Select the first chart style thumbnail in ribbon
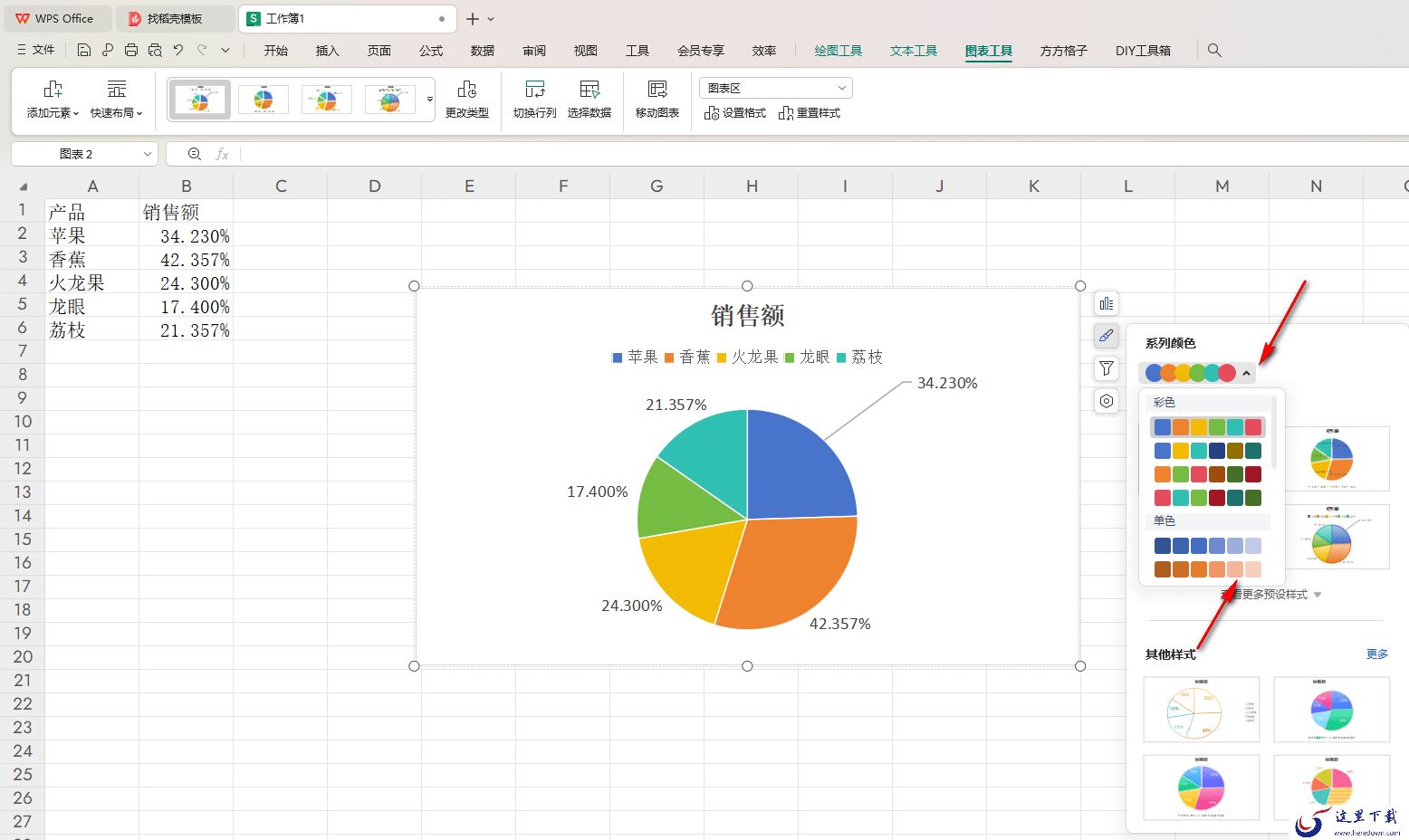1409x840 pixels. pyautogui.click(x=200, y=99)
